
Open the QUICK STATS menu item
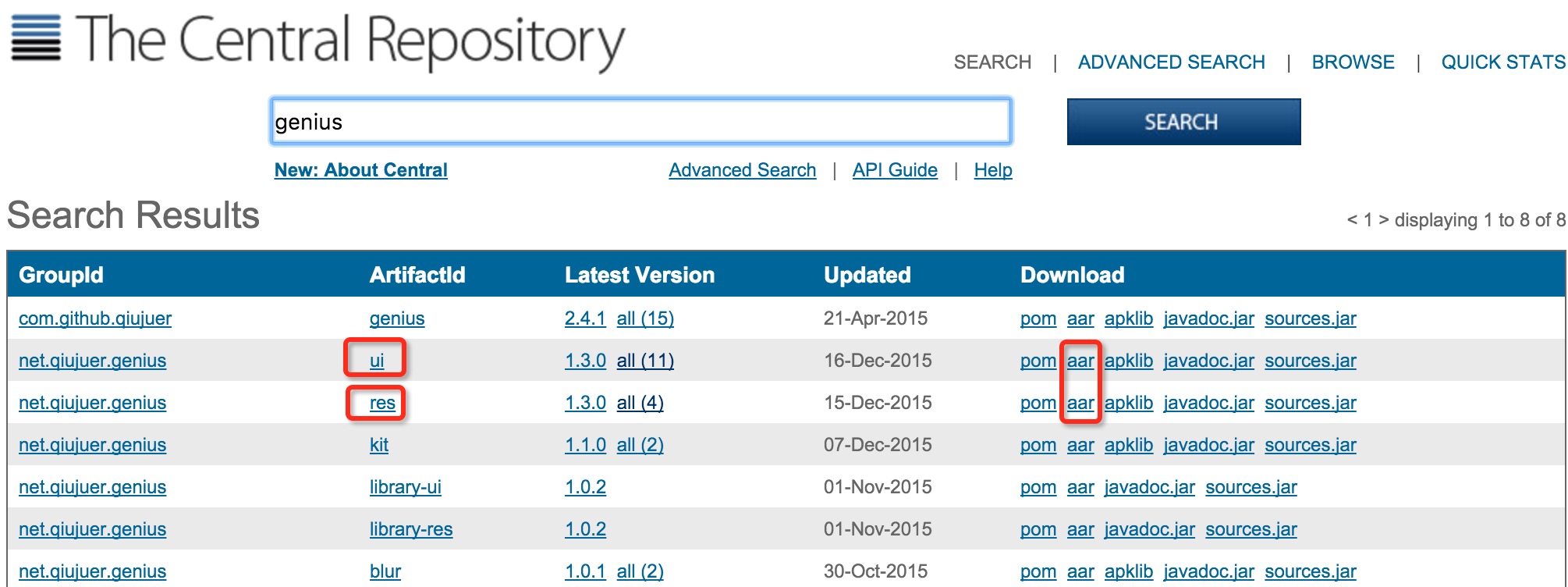pos(1502,62)
